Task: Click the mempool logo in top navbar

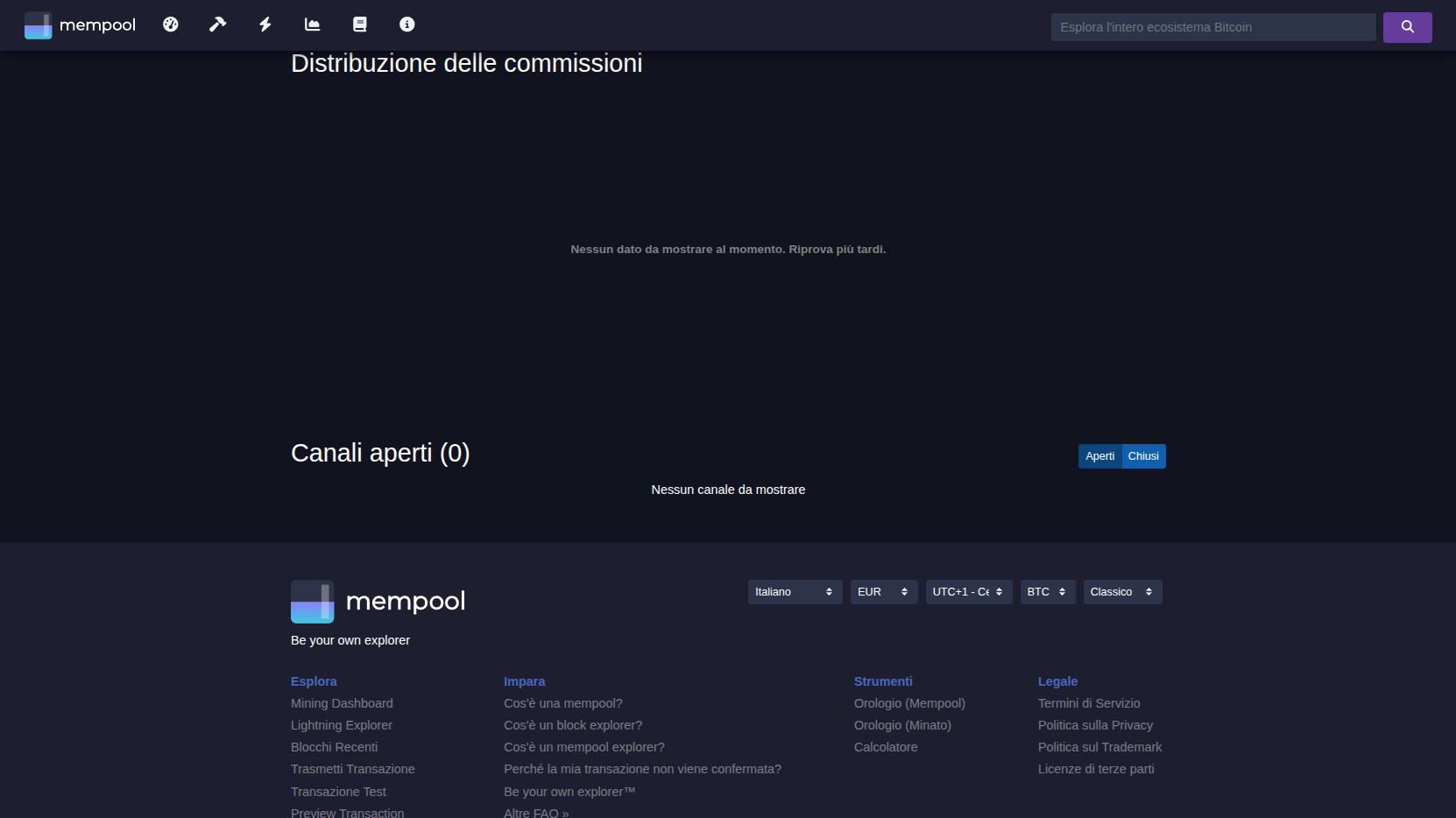Action: (x=81, y=25)
